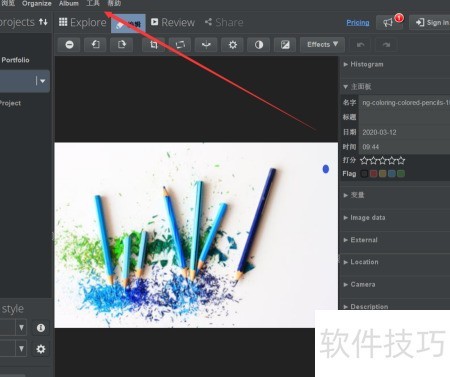Screen dimensions: 450x377
Task: Redo the last edit
Action: 386,45
